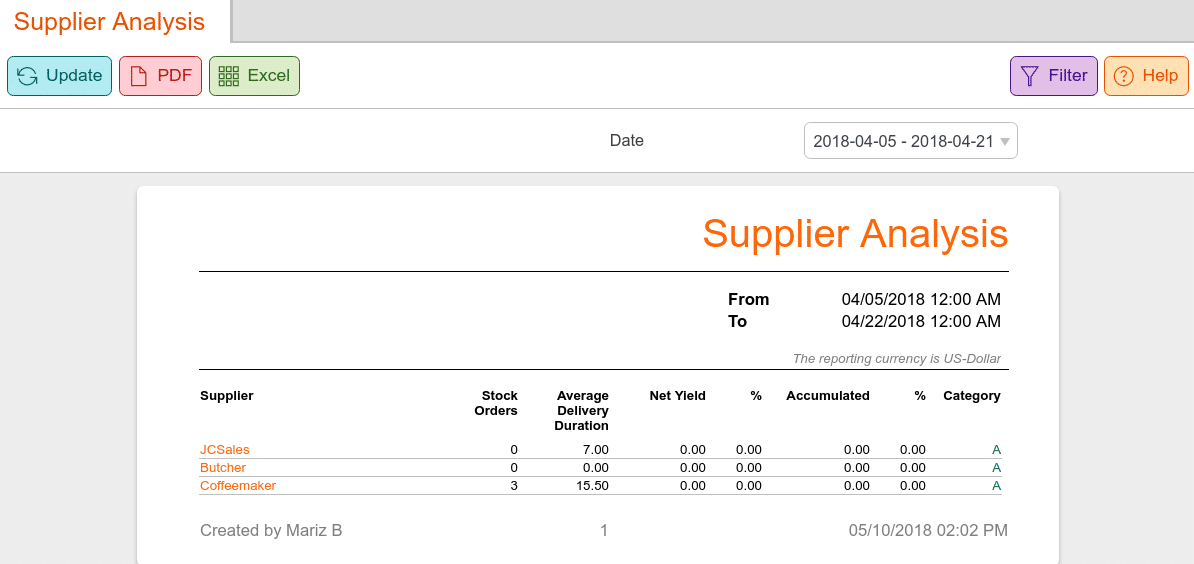Click the Help question mark icon
This screenshot has width=1194, height=564.
click(x=1123, y=76)
